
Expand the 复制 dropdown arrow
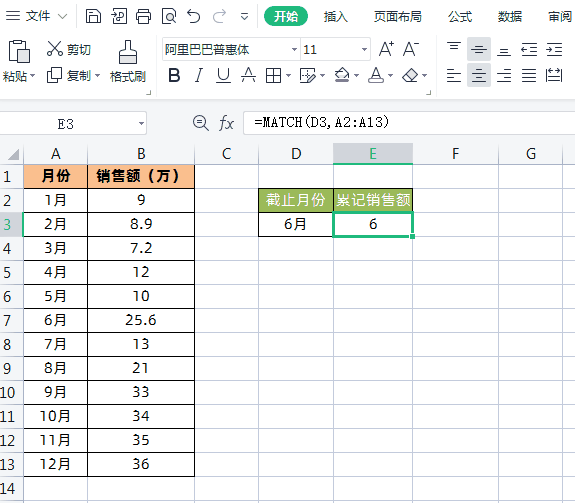pyautogui.click(x=98, y=76)
